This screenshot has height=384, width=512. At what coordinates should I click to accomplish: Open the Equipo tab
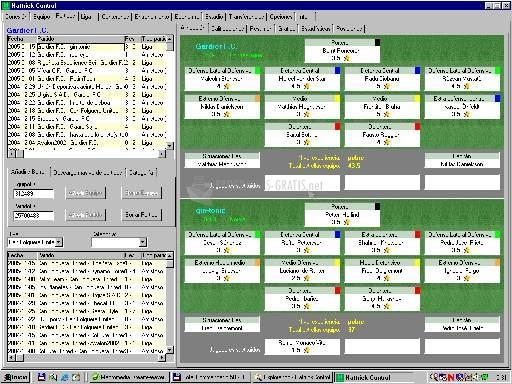pyautogui.click(x=42, y=16)
